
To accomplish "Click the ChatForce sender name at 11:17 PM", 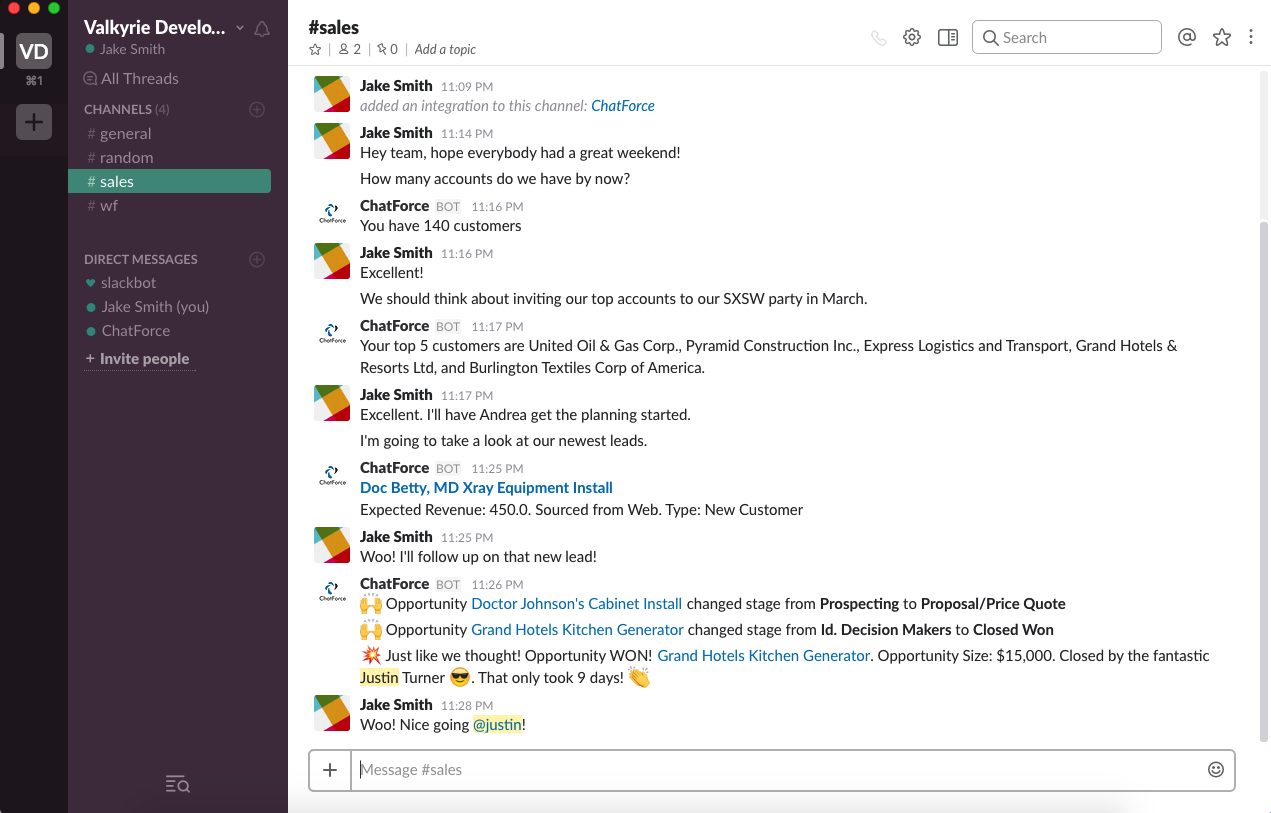I will [394, 326].
